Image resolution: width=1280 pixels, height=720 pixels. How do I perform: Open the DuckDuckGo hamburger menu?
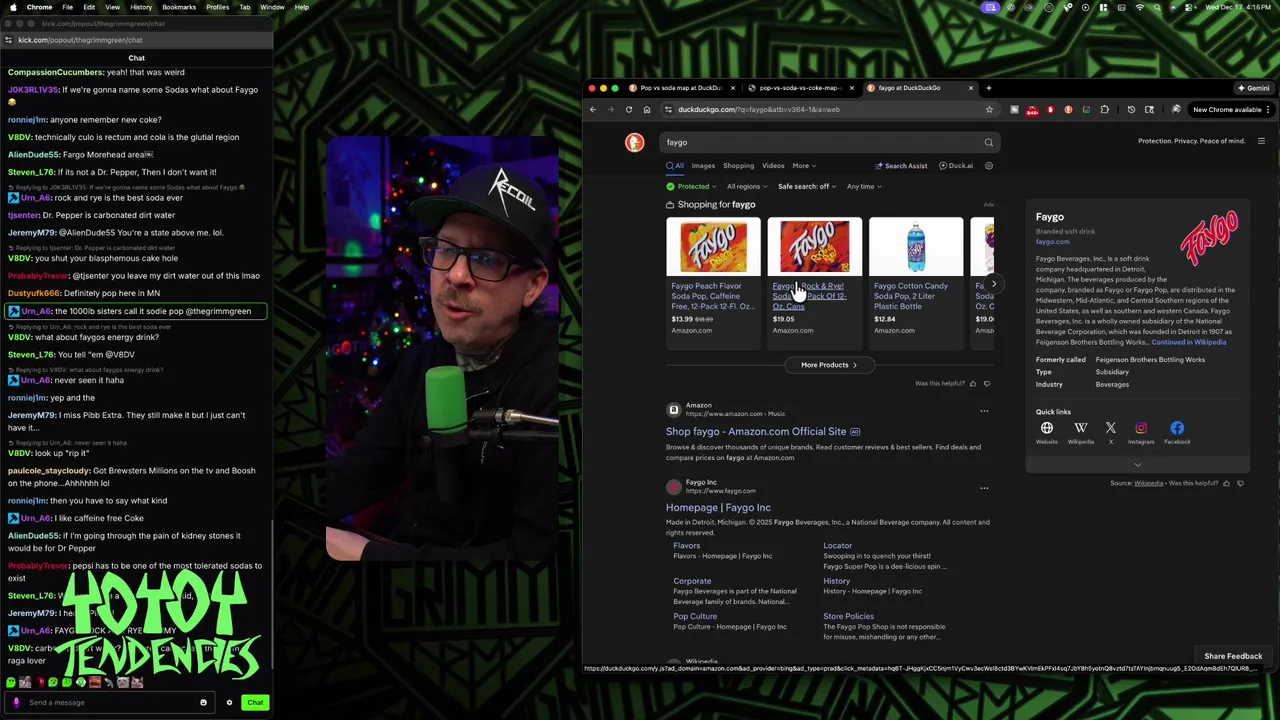pos(1261,141)
